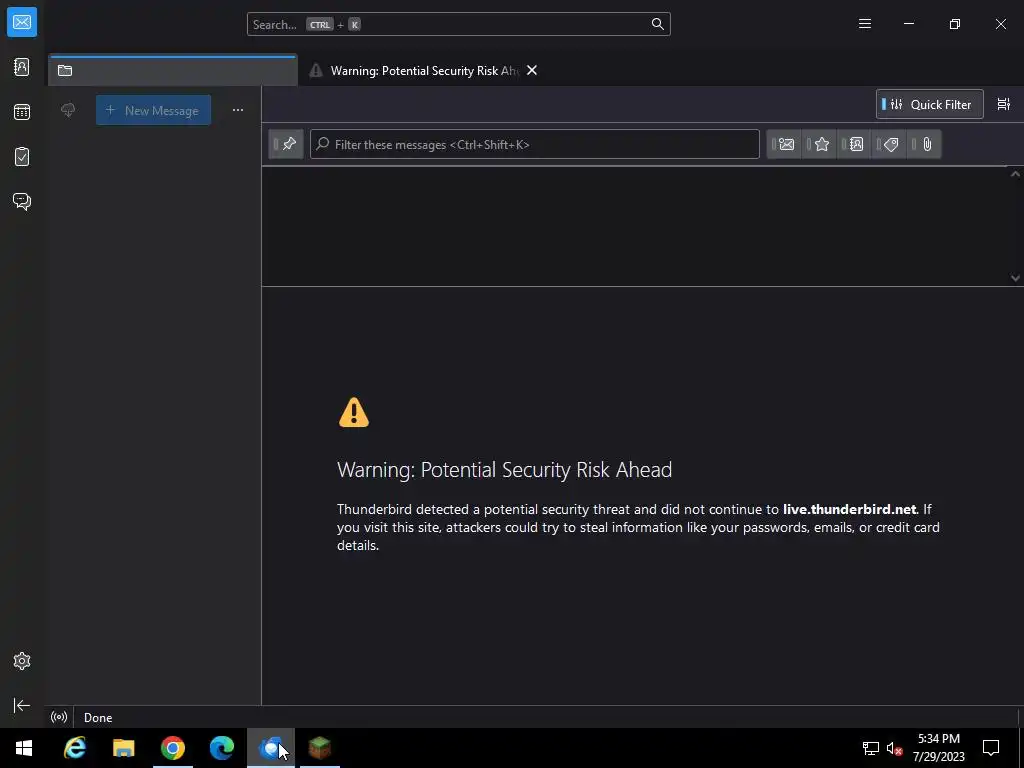Open message list display options

1004,104
